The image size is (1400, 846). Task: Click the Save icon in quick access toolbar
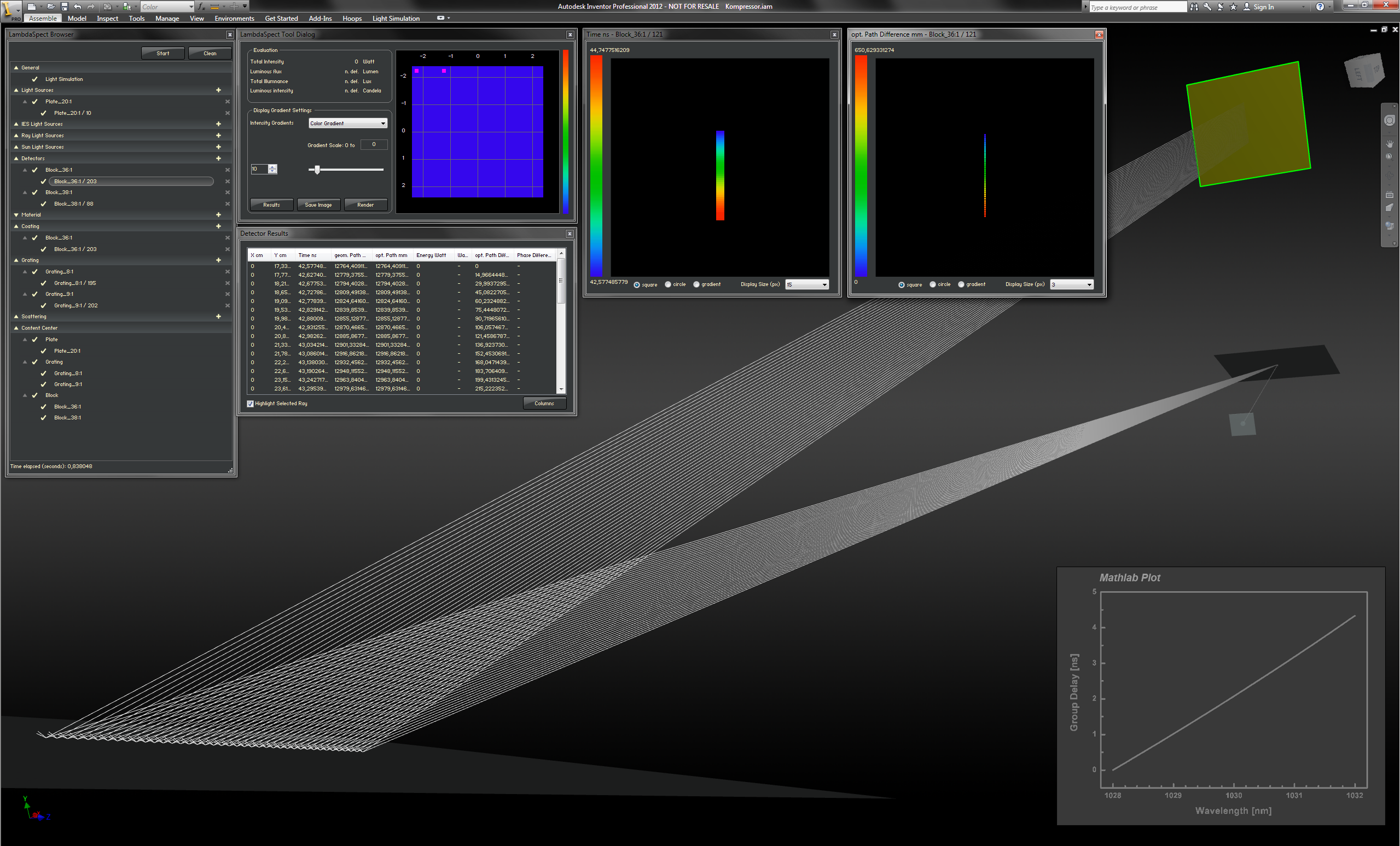[64, 6]
